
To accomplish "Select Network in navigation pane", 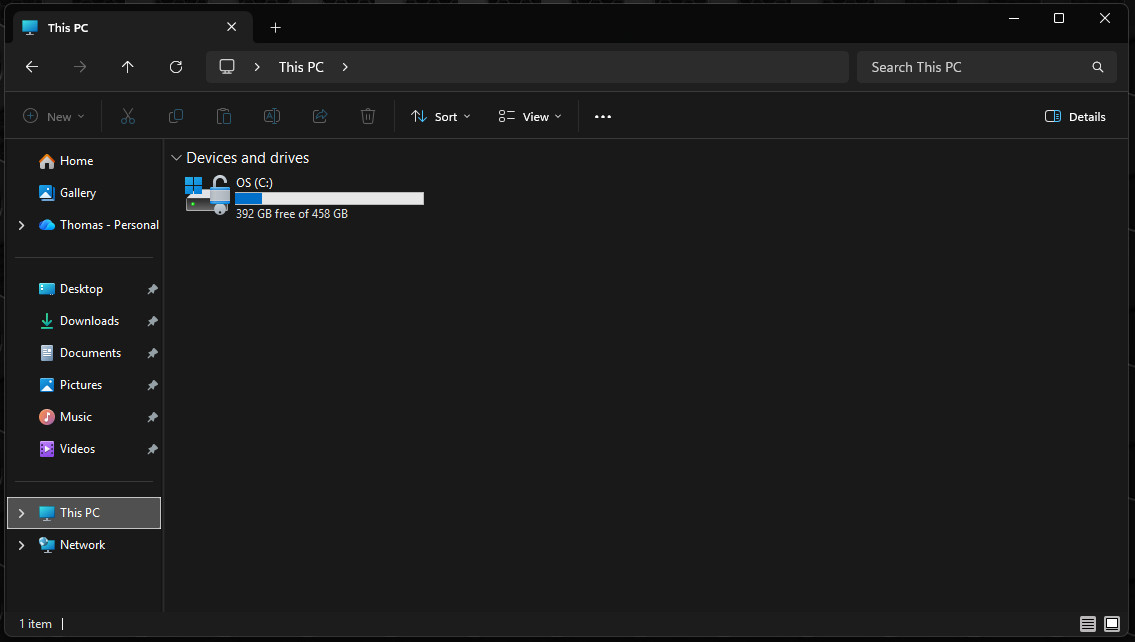I will tap(83, 545).
